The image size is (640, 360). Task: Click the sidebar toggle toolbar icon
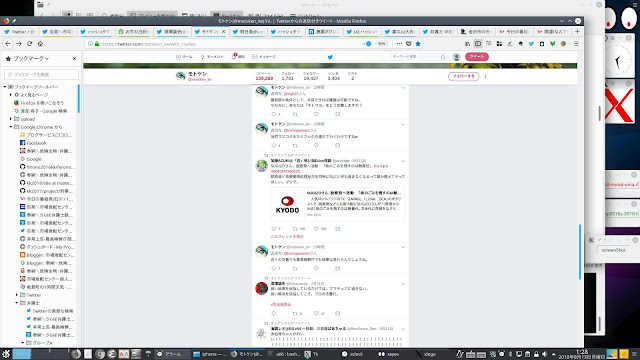(478, 44)
